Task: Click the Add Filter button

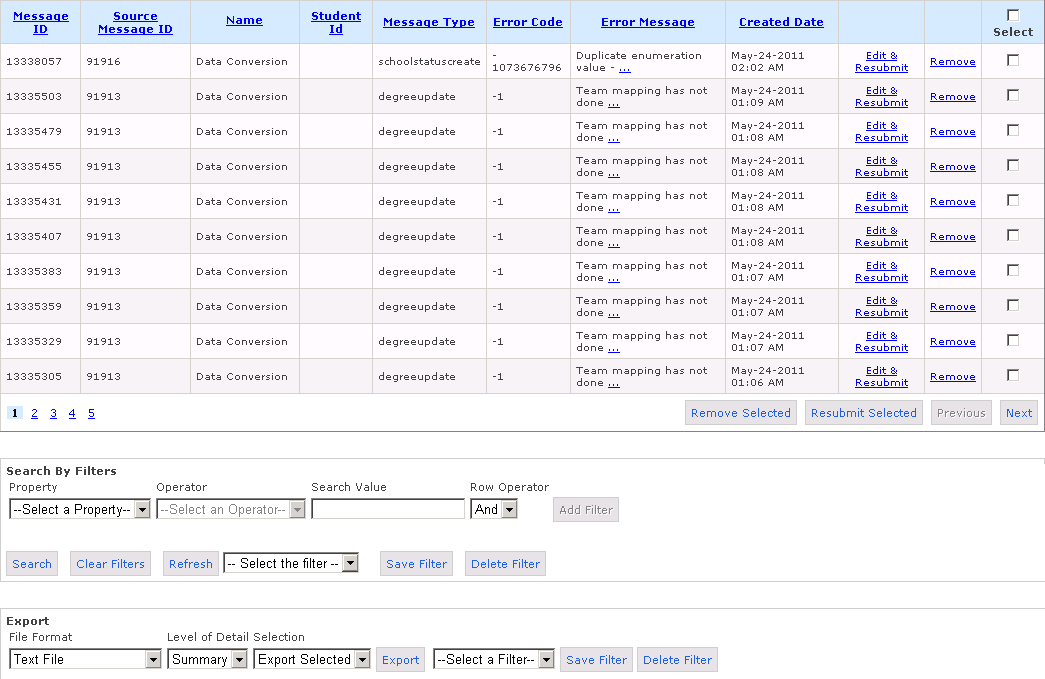Action: click(x=586, y=510)
